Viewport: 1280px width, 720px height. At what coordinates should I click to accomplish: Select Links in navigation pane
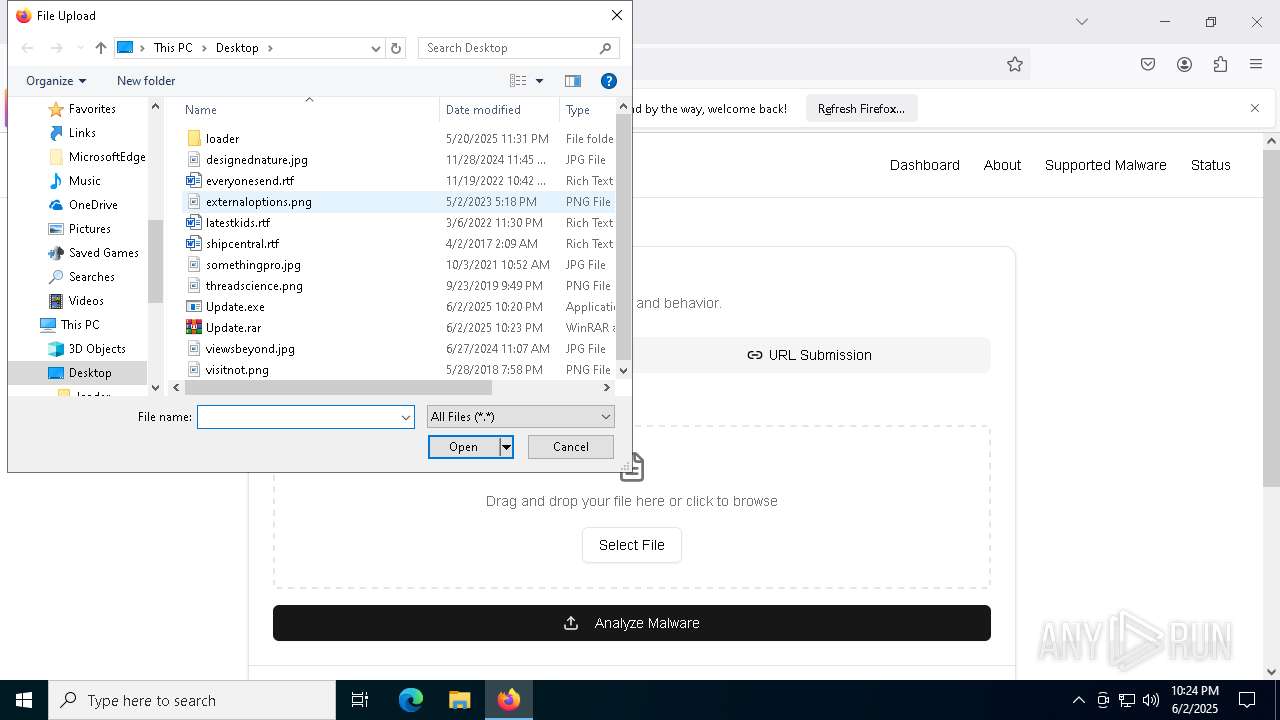(82, 133)
